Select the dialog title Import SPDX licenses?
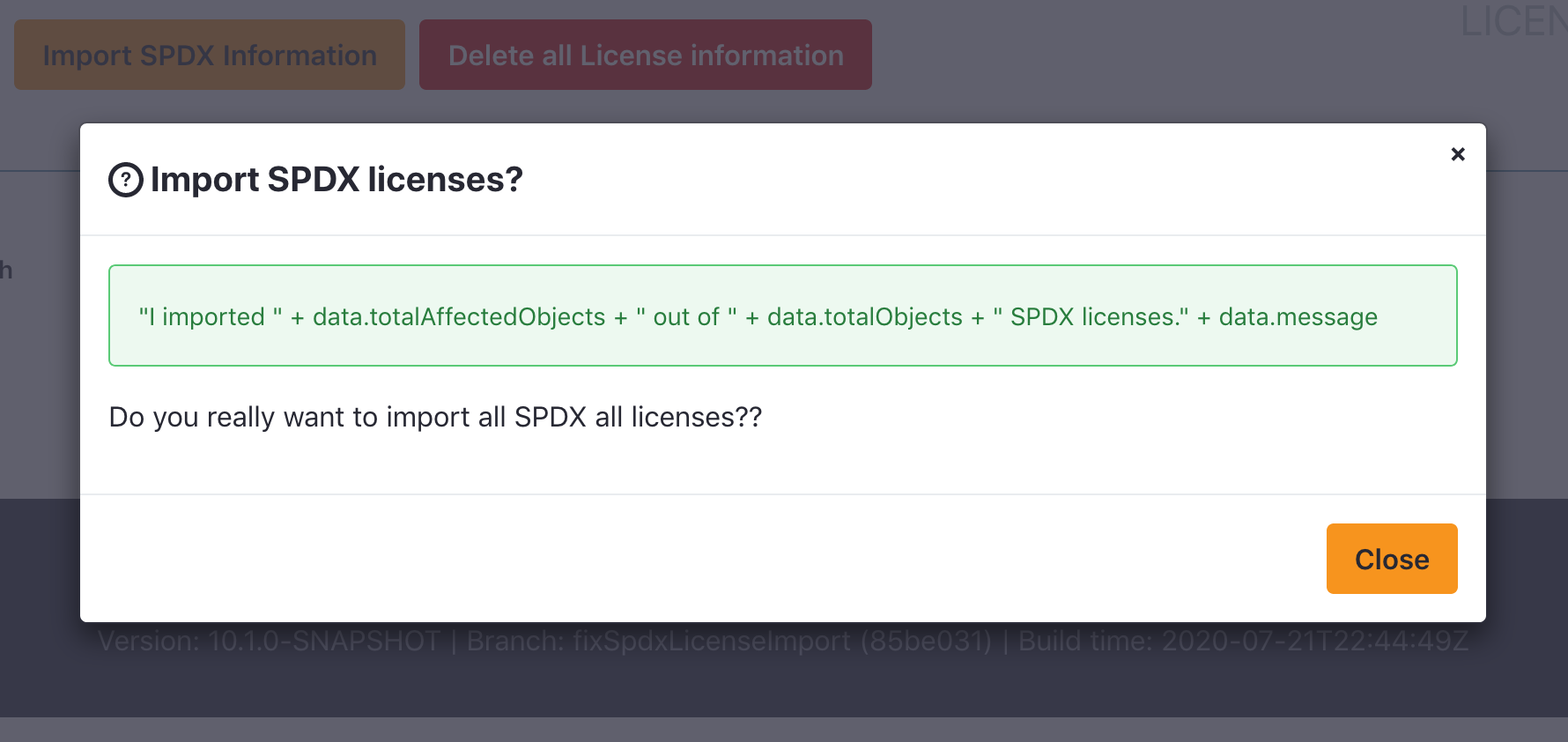This screenshot has width=1568, height=742. [x=337, y=179]
